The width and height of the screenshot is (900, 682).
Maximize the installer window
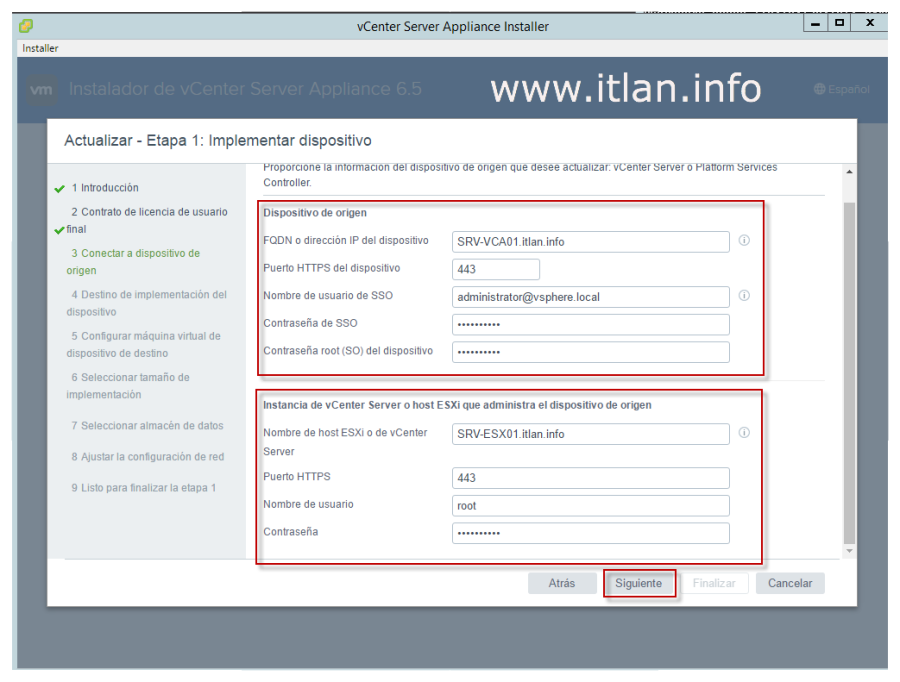point(840,22)
